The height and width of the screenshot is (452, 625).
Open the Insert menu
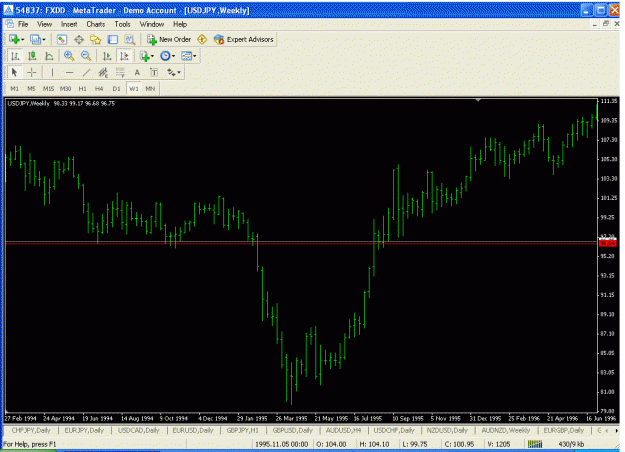tap(69, 24)
